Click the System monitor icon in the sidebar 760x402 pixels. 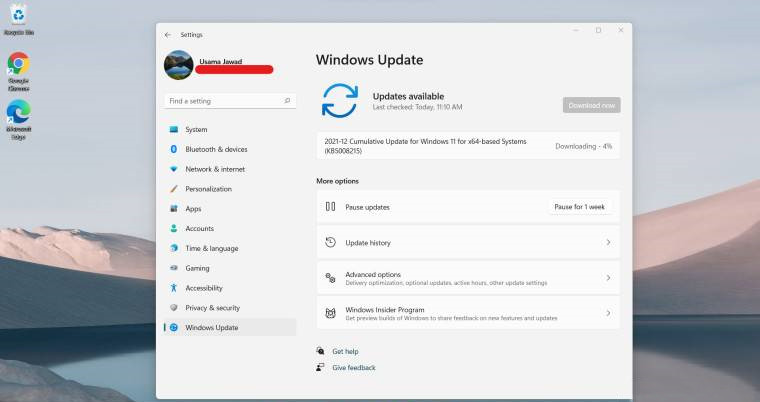[174, 129]
